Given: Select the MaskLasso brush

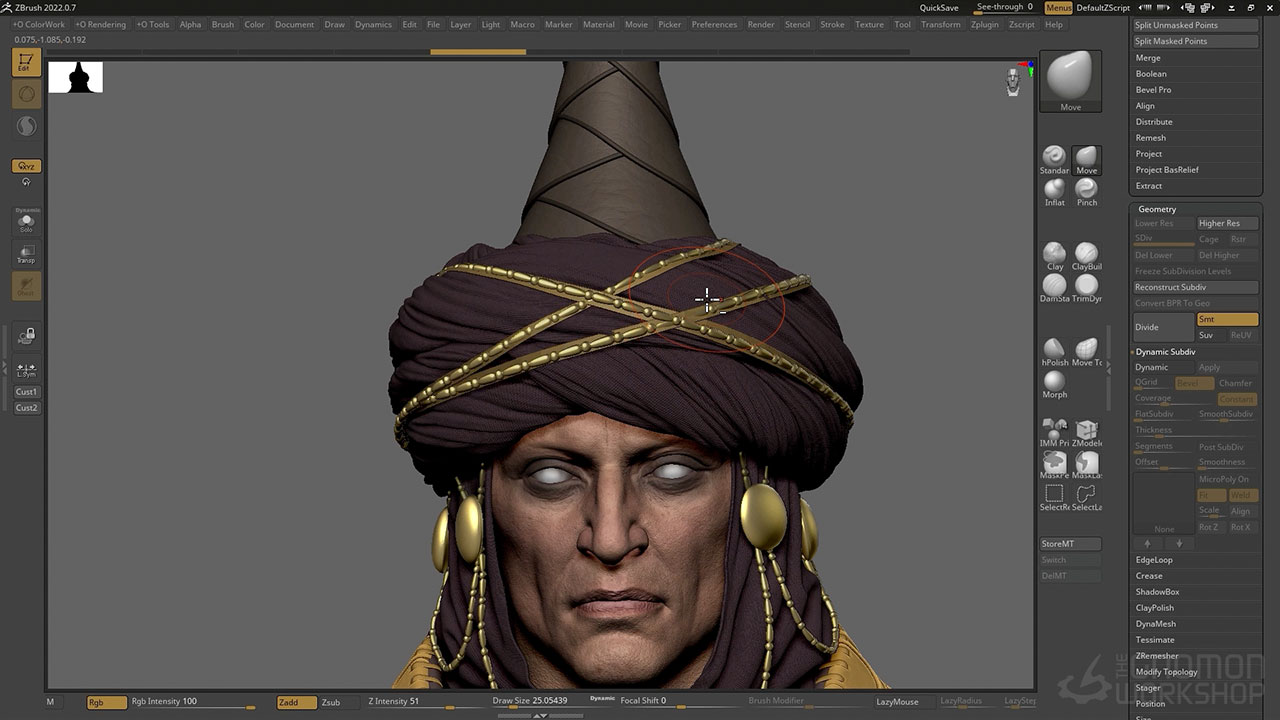Looking at the screenshot, I should [x=1086, y=463].
